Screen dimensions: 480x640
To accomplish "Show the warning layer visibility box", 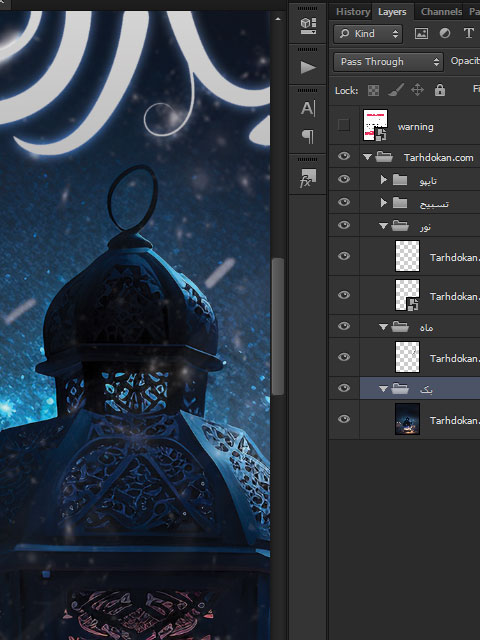I will pos(344,125).
